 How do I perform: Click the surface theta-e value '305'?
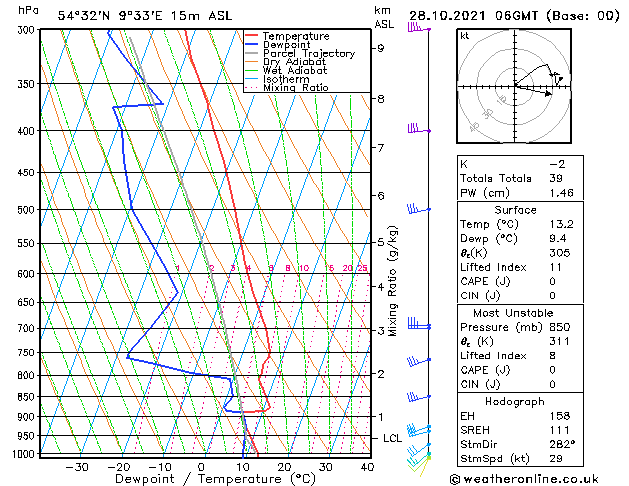[x=560, y=253]
